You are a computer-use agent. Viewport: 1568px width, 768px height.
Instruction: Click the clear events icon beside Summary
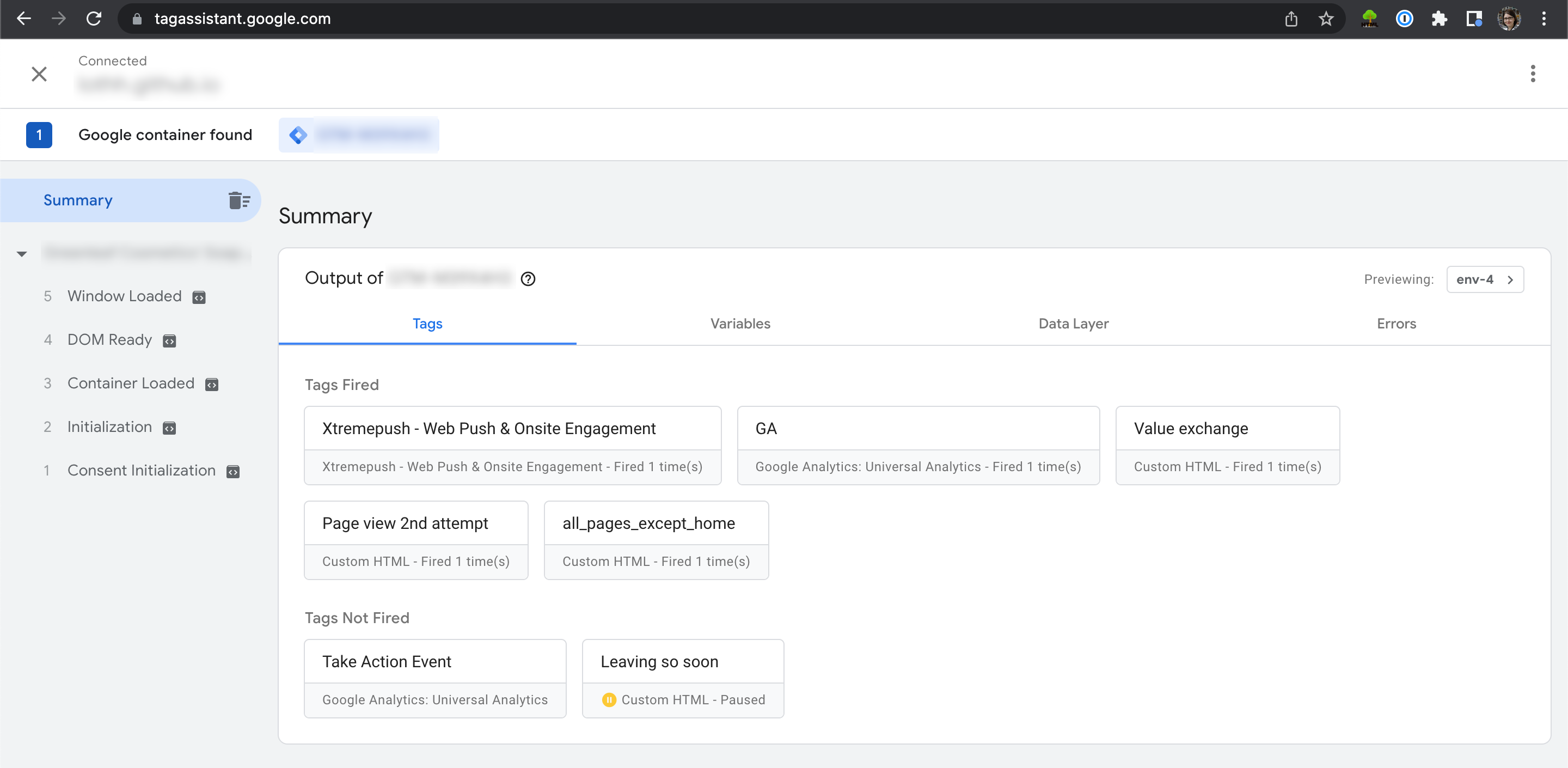[x=238, y=200]
